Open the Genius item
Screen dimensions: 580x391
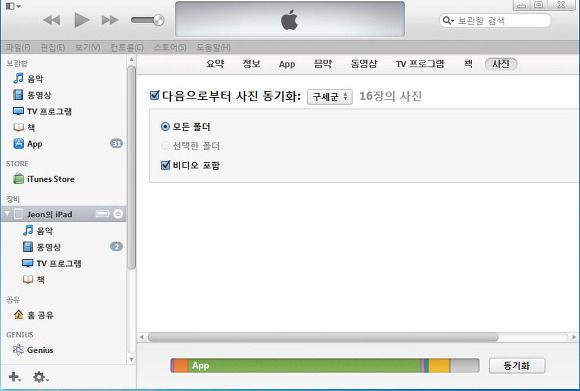point(33,350)
